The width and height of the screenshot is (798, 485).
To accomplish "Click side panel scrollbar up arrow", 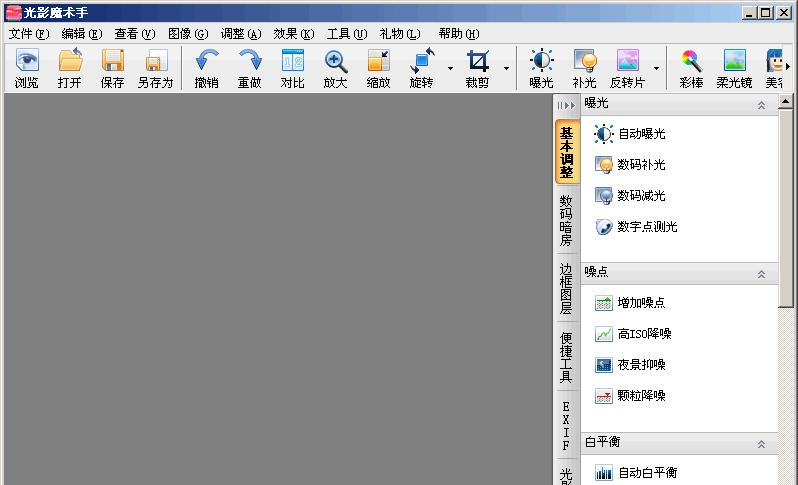I will [786, 101].
